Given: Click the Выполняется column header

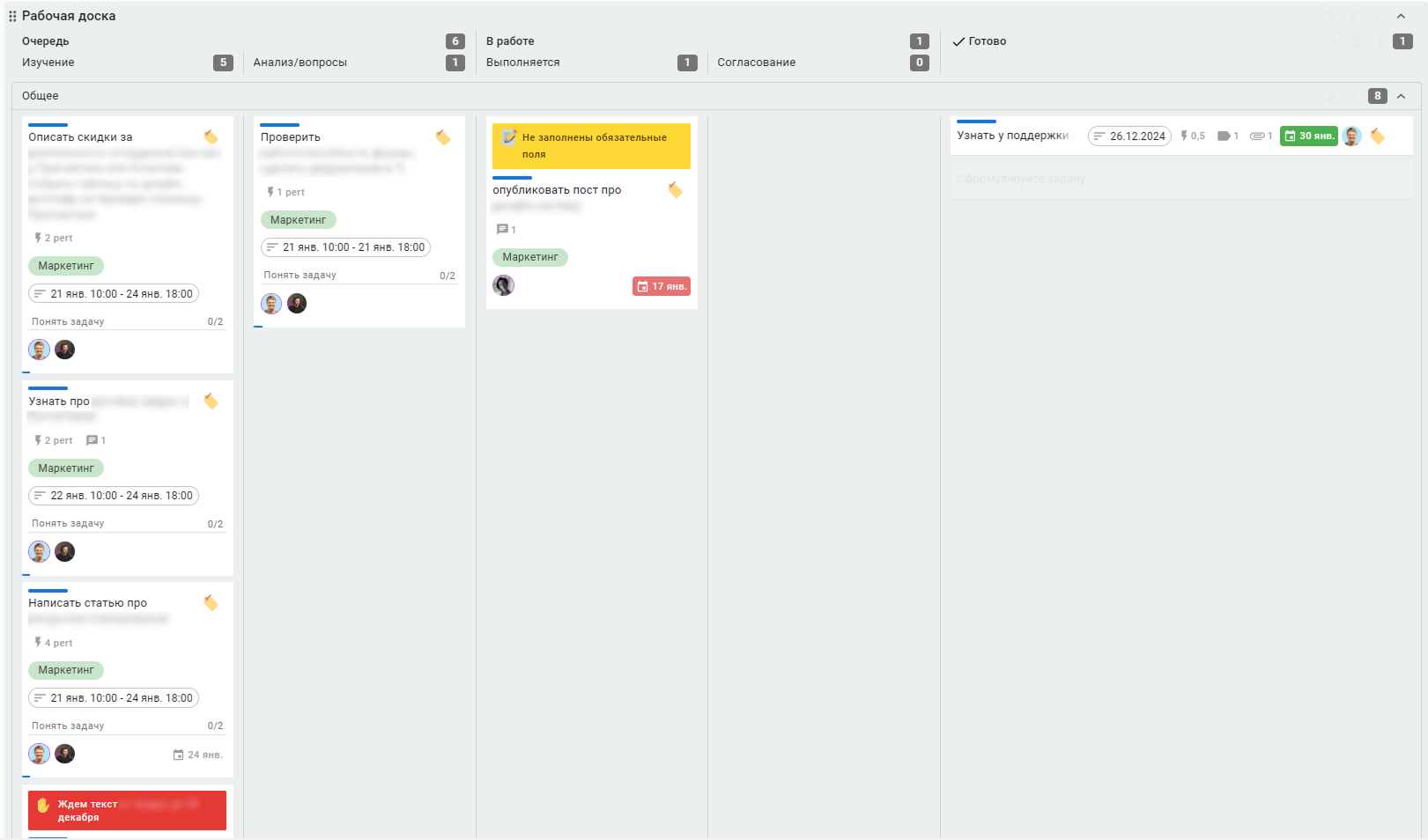Looking at the screenshot, I should pos(523,63).
